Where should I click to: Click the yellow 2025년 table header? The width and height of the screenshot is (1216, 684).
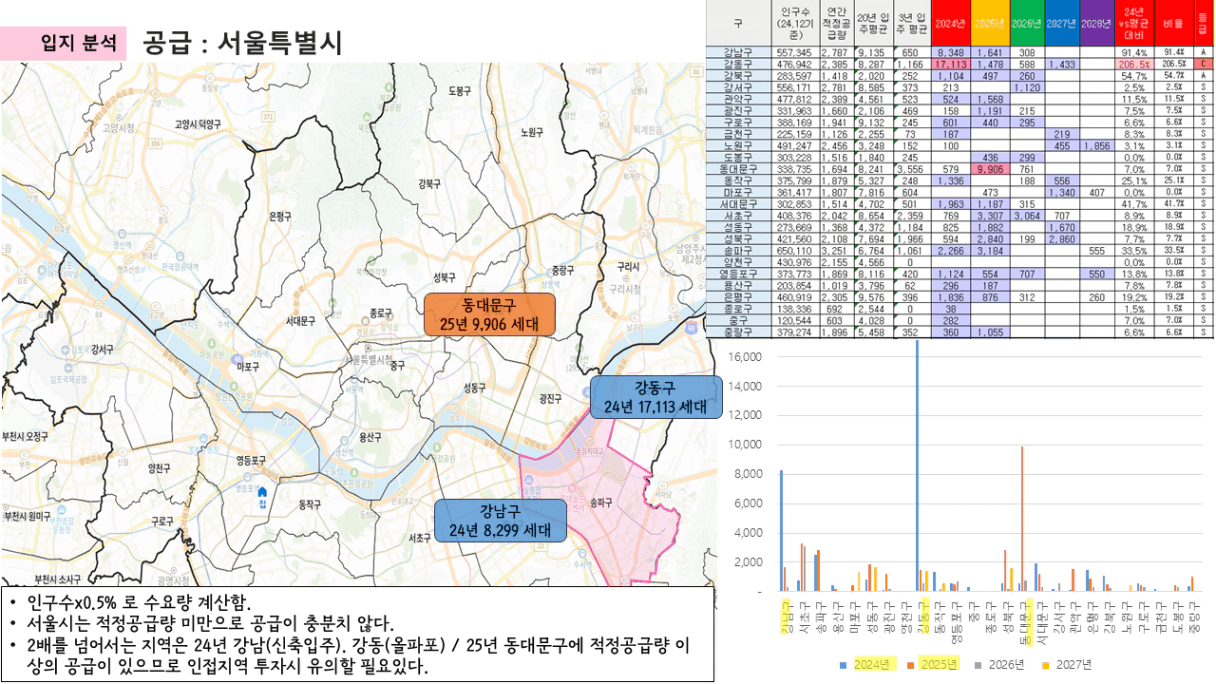point(990,24)
